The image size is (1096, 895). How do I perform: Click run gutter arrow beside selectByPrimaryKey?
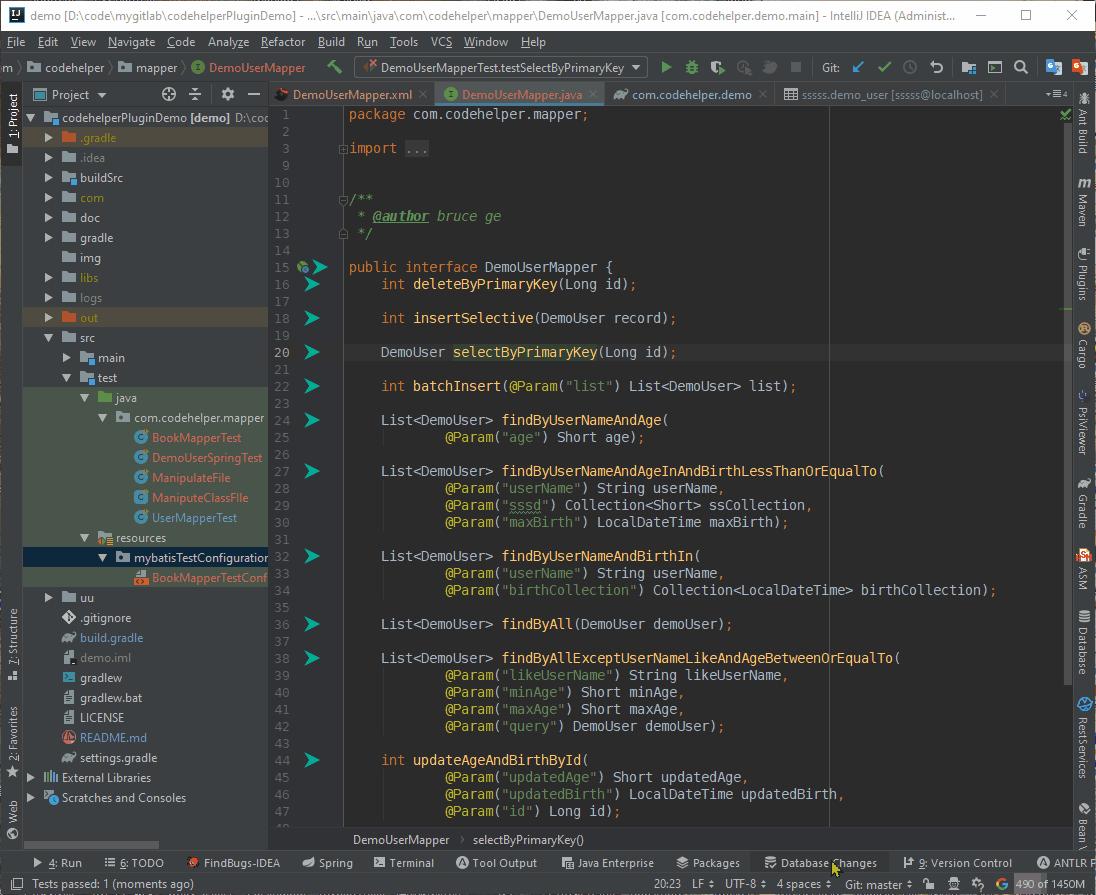(x=312, y=352)
